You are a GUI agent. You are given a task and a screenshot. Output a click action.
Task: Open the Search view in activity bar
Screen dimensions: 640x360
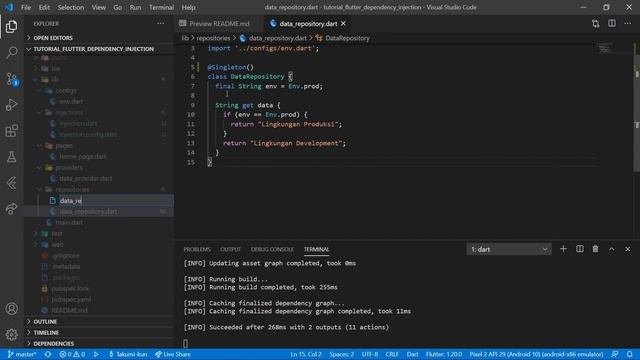(x=11, y=52)
